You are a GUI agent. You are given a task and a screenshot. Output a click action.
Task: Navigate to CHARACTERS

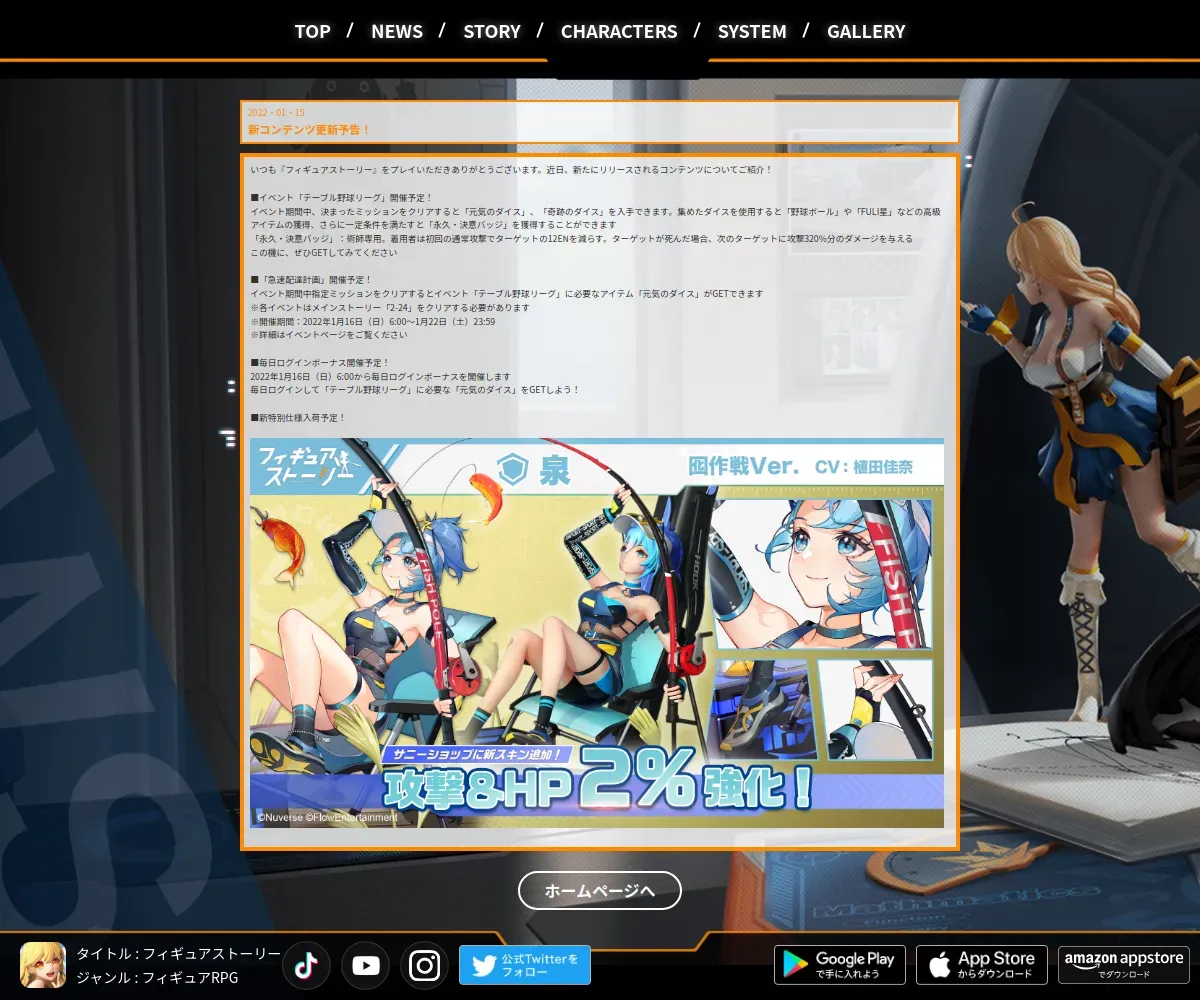(619, 32)
